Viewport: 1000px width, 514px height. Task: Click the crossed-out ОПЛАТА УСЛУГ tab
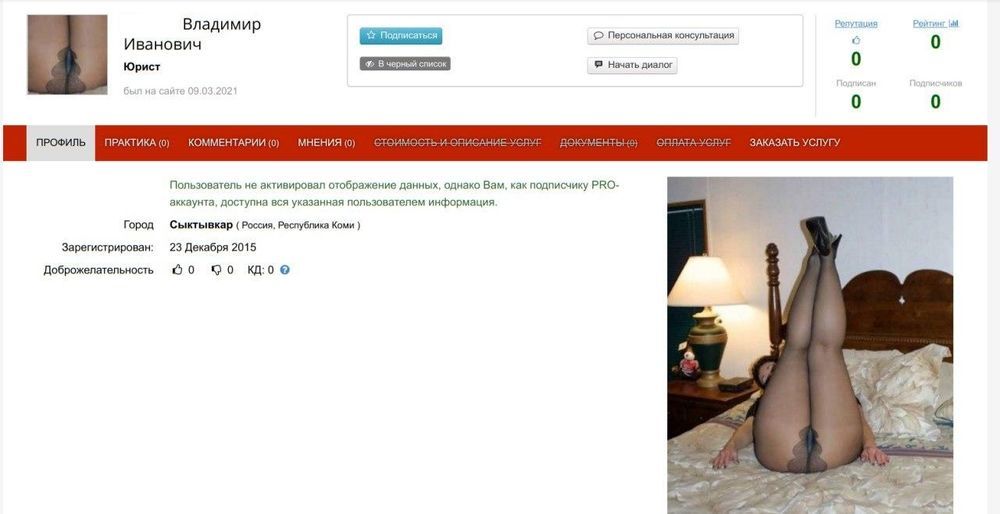pos(693,143)
